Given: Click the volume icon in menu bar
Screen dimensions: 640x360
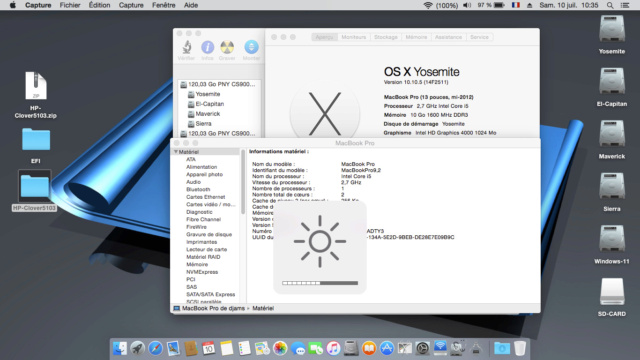Looking at the screenshot, I should point(467,5).
